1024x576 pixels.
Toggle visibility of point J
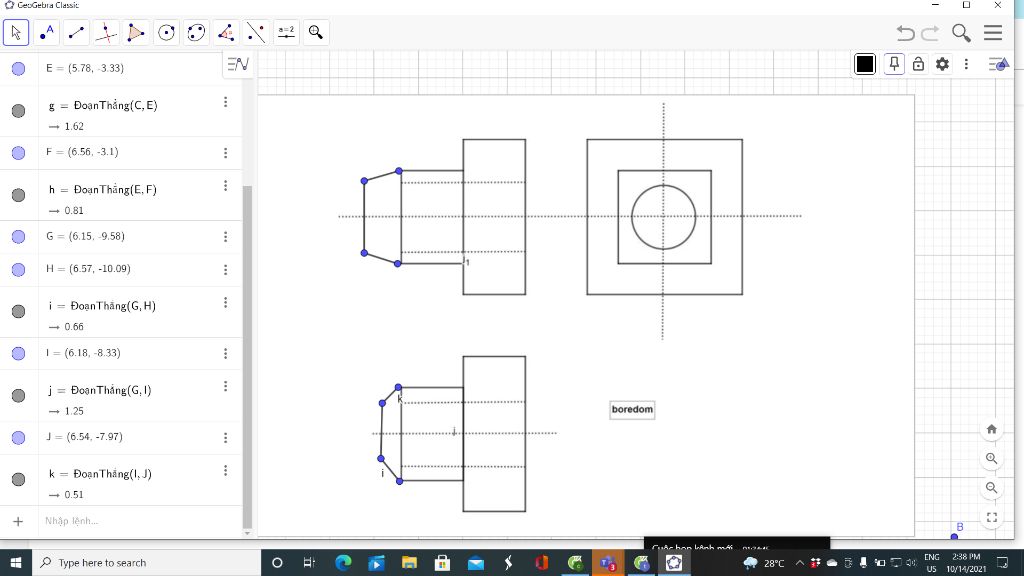click(18, 438)
